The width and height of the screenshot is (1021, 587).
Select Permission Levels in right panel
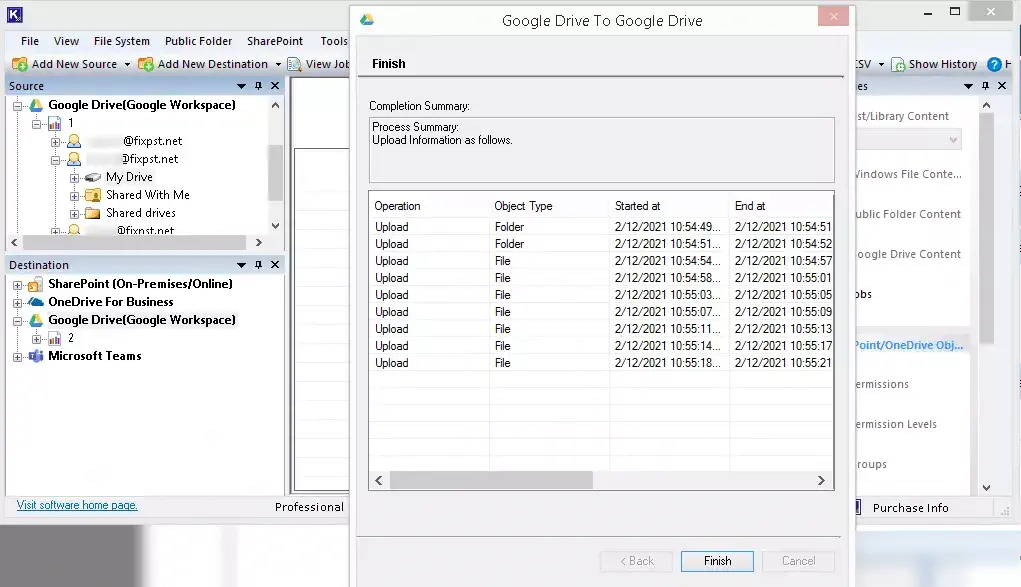click(x=896, y=424)
